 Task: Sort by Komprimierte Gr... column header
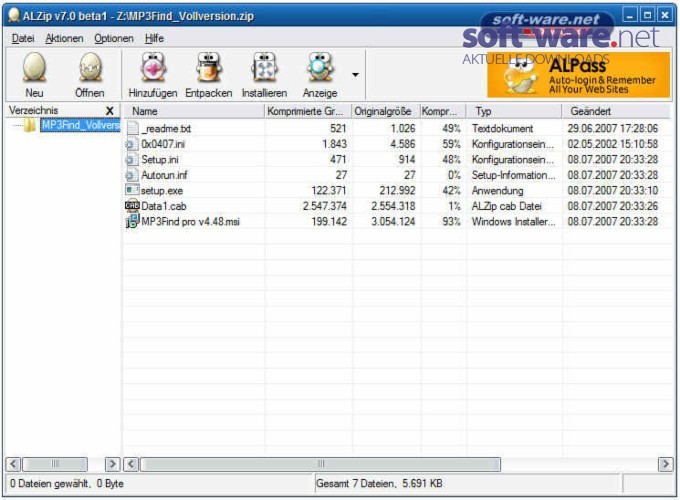click(307, 111)
